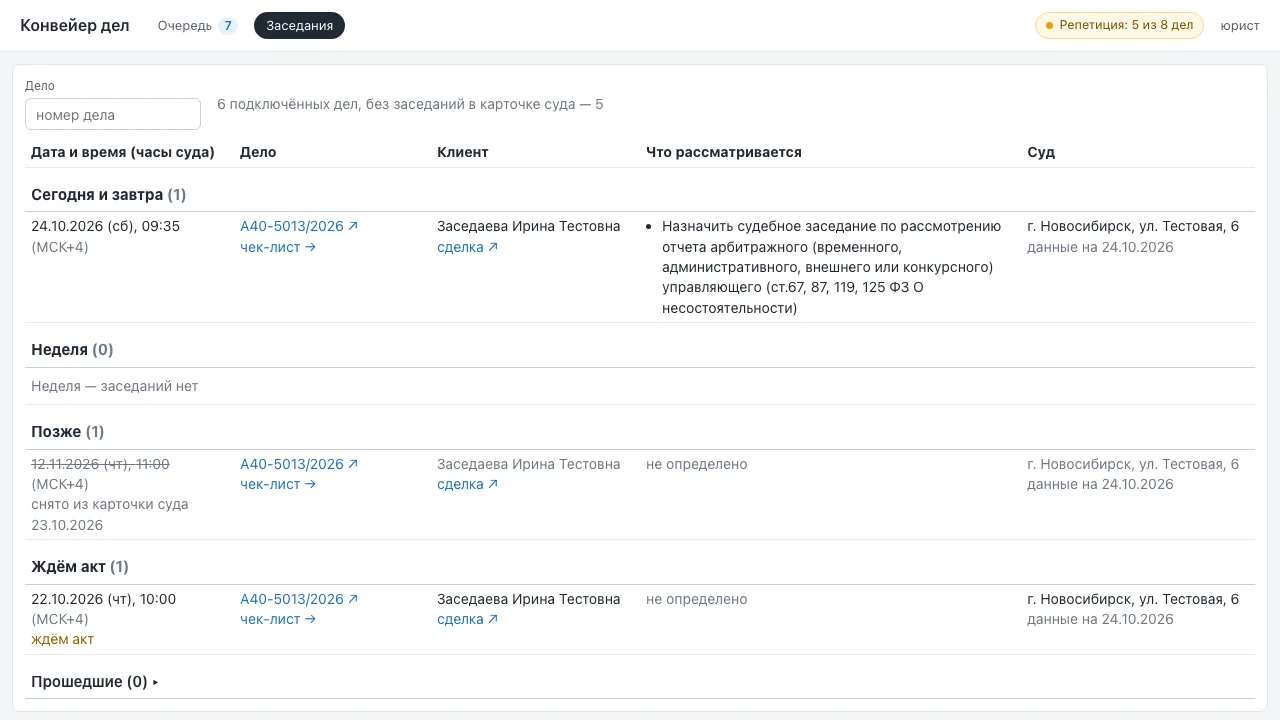The height and width of the screenshot is (720, 1280).
Task: Click the Неделя — заседаний нет message
Action: (115, 386)
